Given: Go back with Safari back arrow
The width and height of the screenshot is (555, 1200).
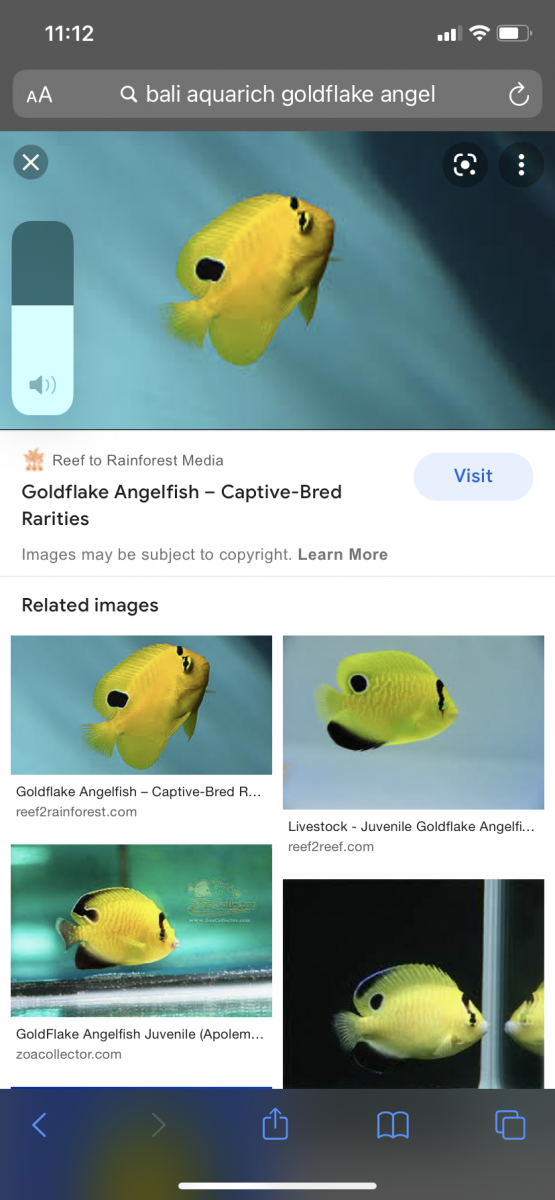Looking at the screenshot, I should click(39, 1125).
